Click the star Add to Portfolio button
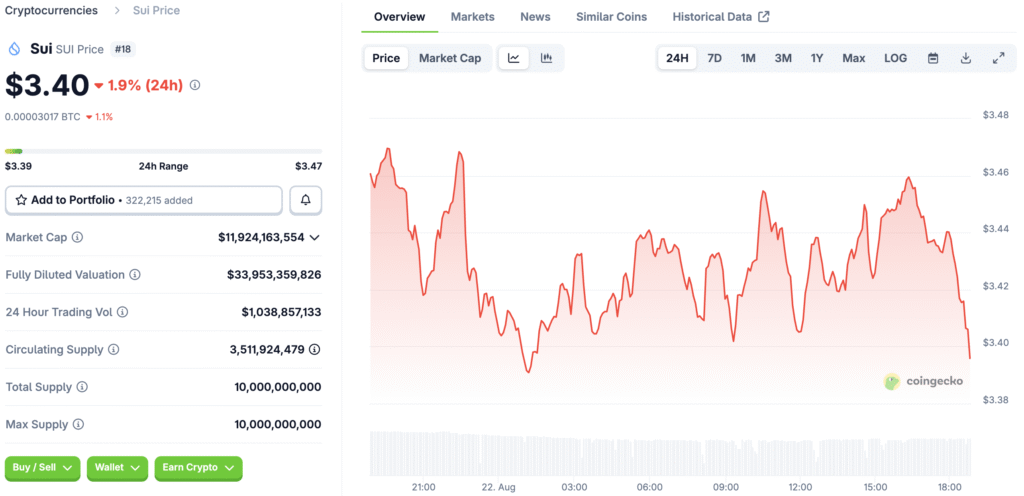Image resolution: width=1024 pixels, height=496 pixels. coord(144,200)
